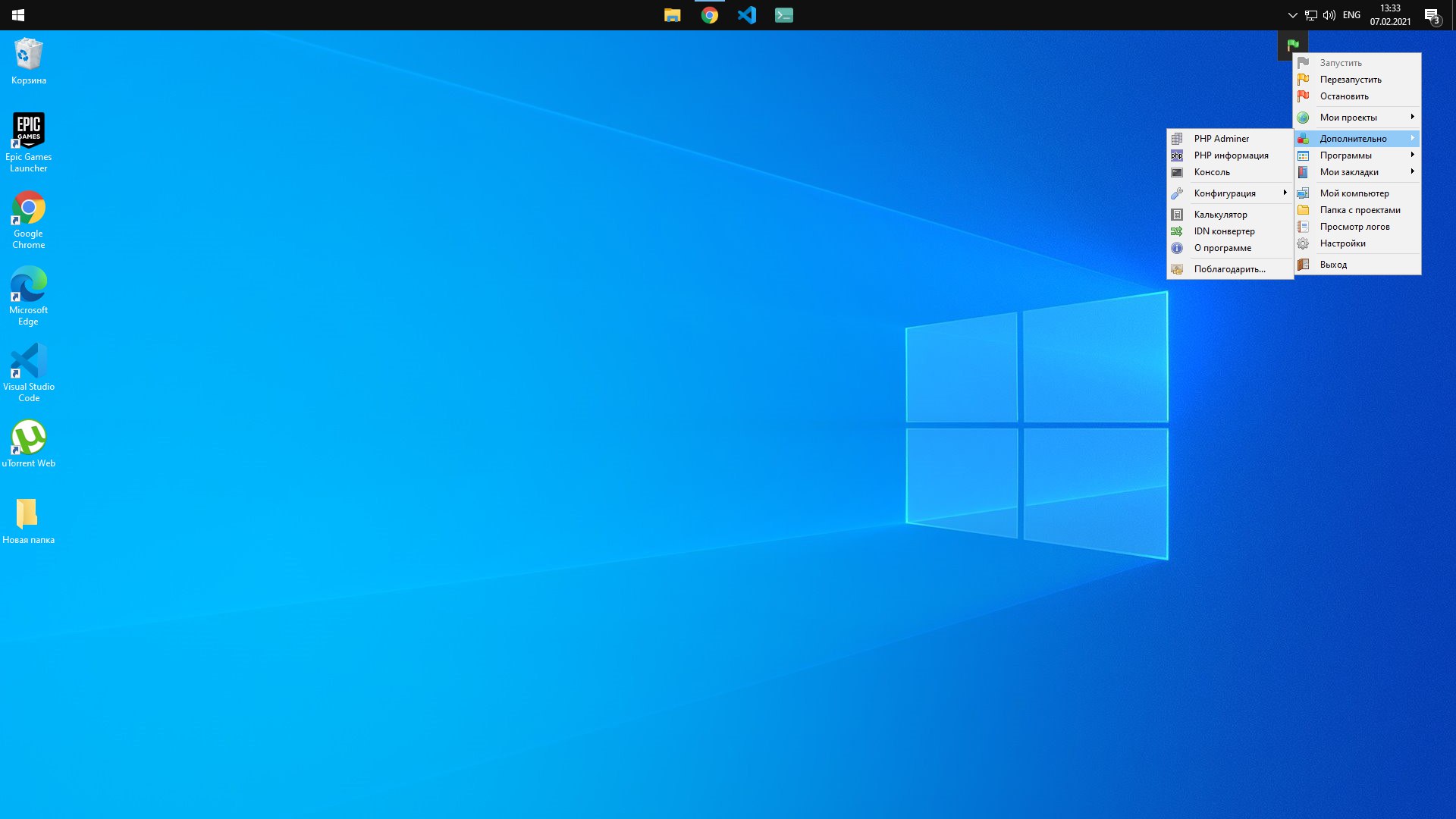The height and width of the screenshot is (819, 1456).
Task: Open Visual Studio Code from taskbar
Action: pos(747,15)
